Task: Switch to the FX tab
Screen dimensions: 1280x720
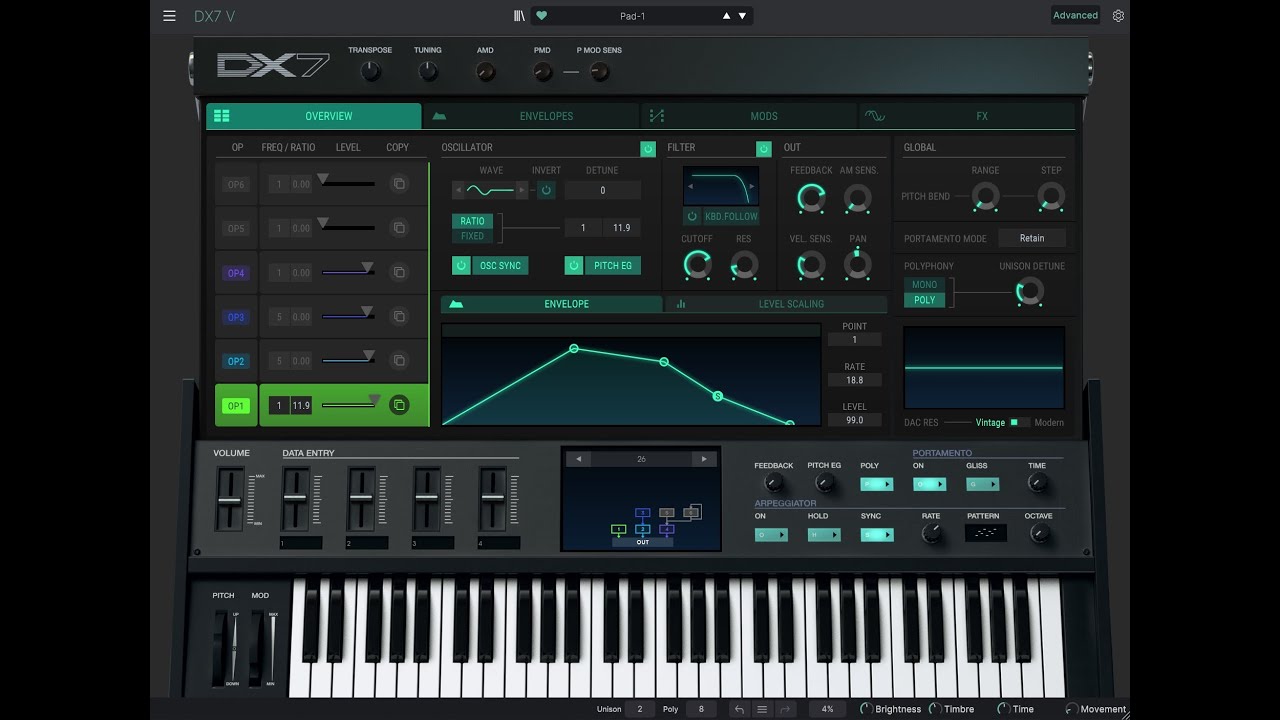Action: [967, 116]
